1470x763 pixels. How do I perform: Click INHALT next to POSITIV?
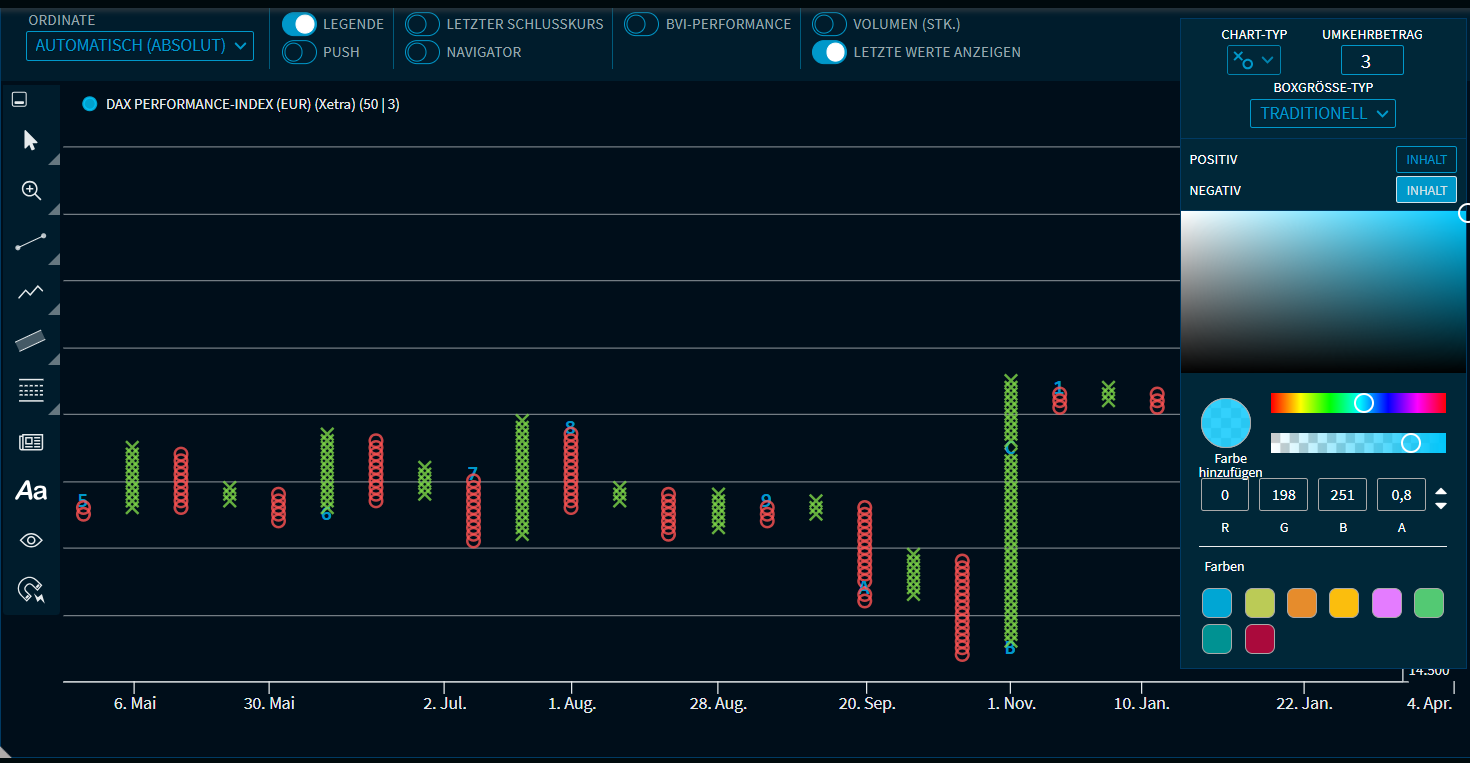[x=1426, y=159]
